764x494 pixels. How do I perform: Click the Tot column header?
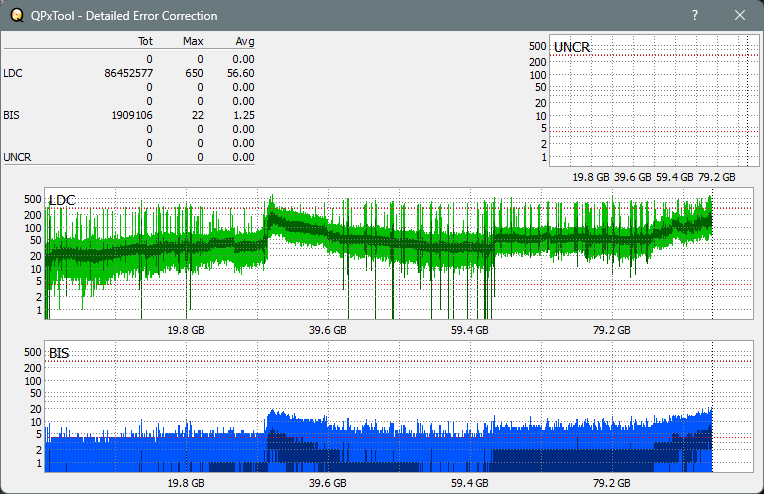pos(145,41)
